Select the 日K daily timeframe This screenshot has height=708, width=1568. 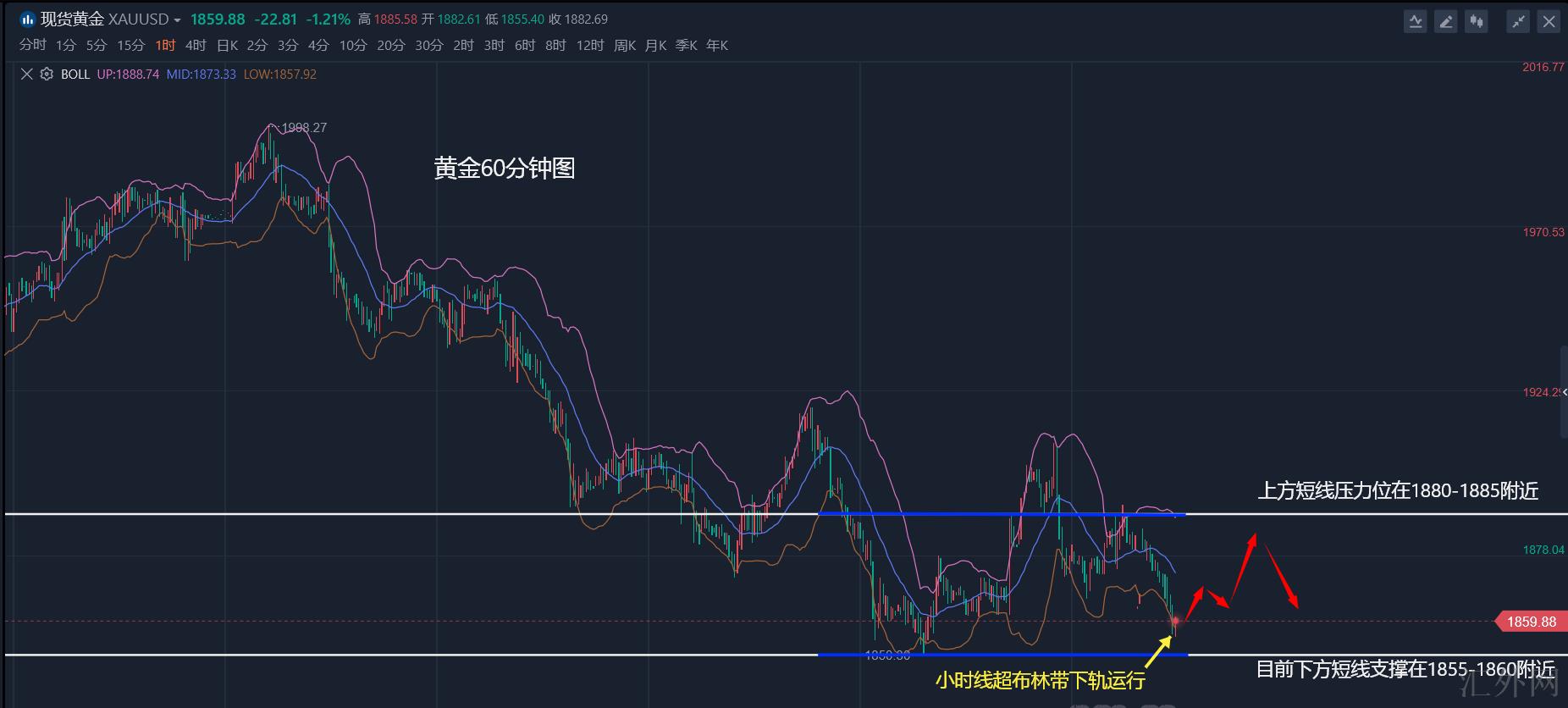227,46
